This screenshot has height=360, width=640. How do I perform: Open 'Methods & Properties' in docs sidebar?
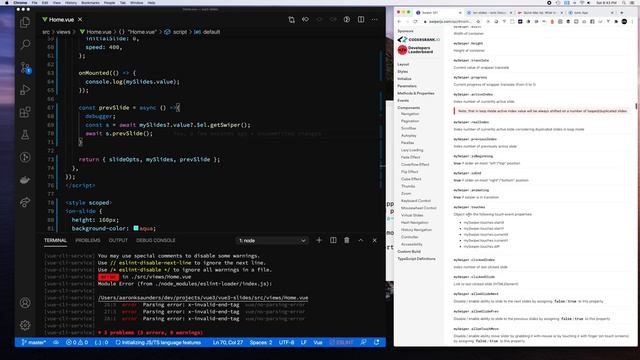click(x=416, y=93)
